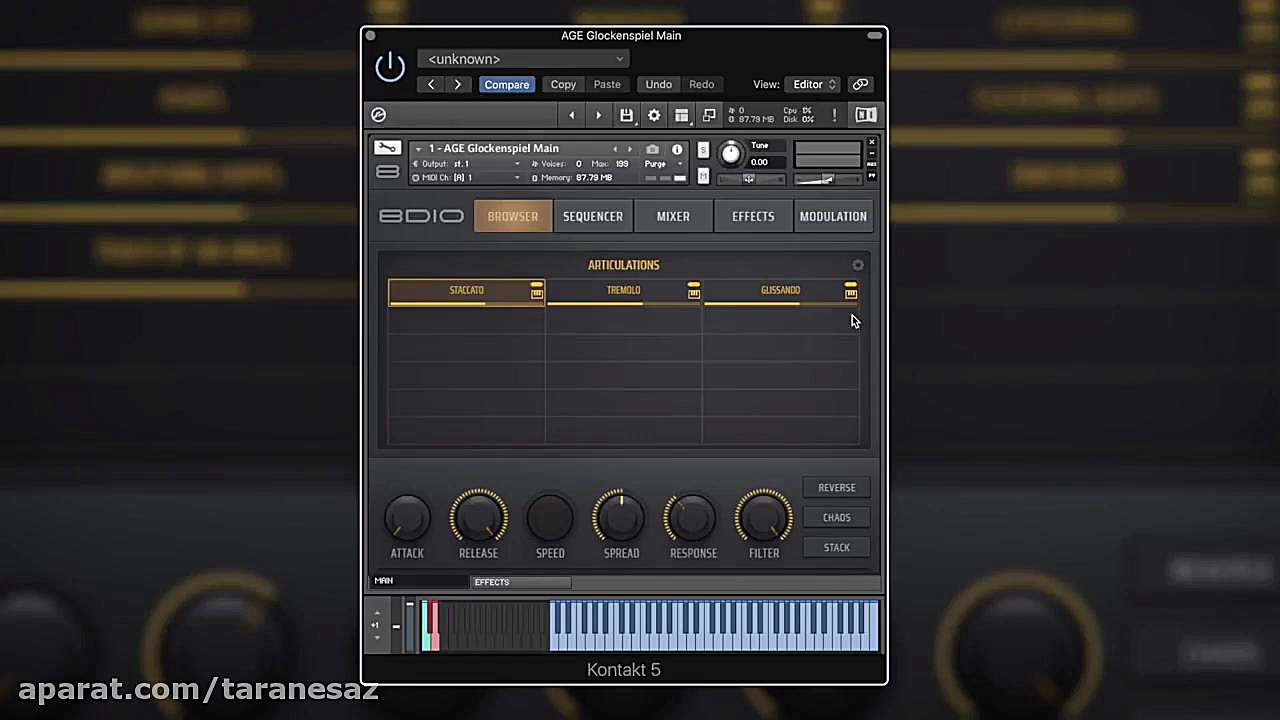Screen dimensions: 1280x720
Task: Click the Tune knob
Action: pos(731,153)
